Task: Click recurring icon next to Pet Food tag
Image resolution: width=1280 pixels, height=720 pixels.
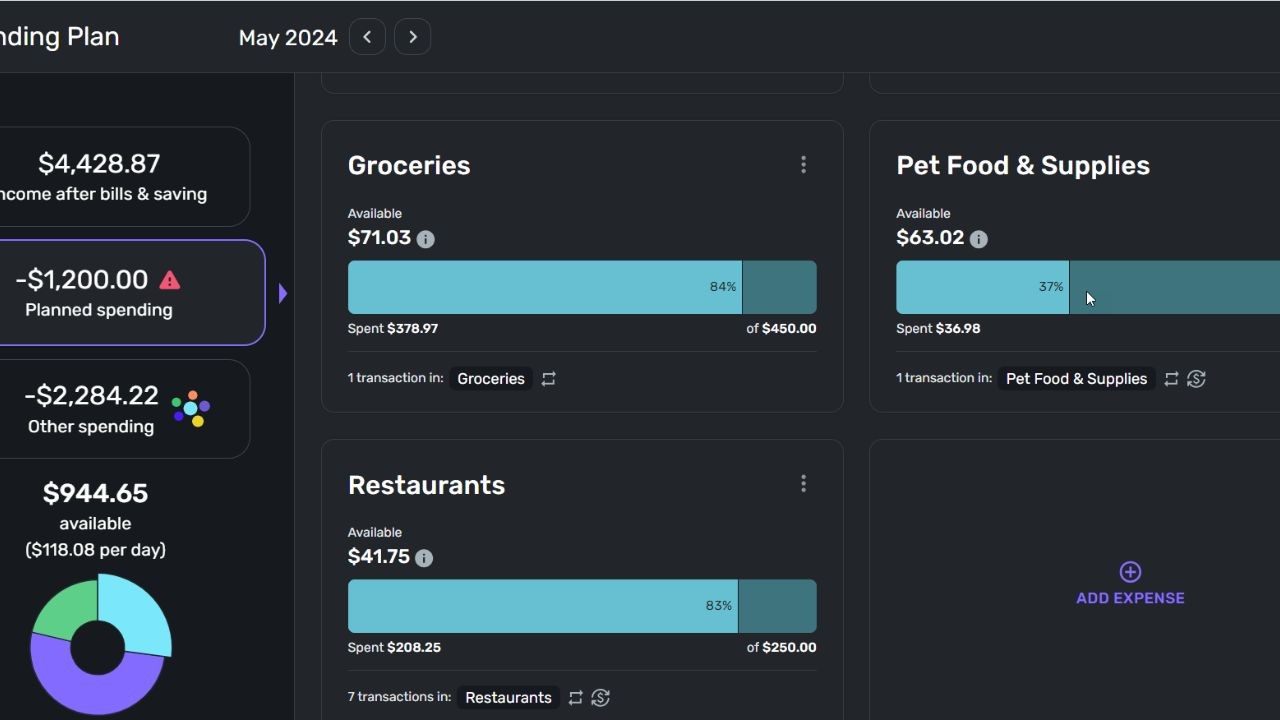Action: click(x=1171, y=379)
